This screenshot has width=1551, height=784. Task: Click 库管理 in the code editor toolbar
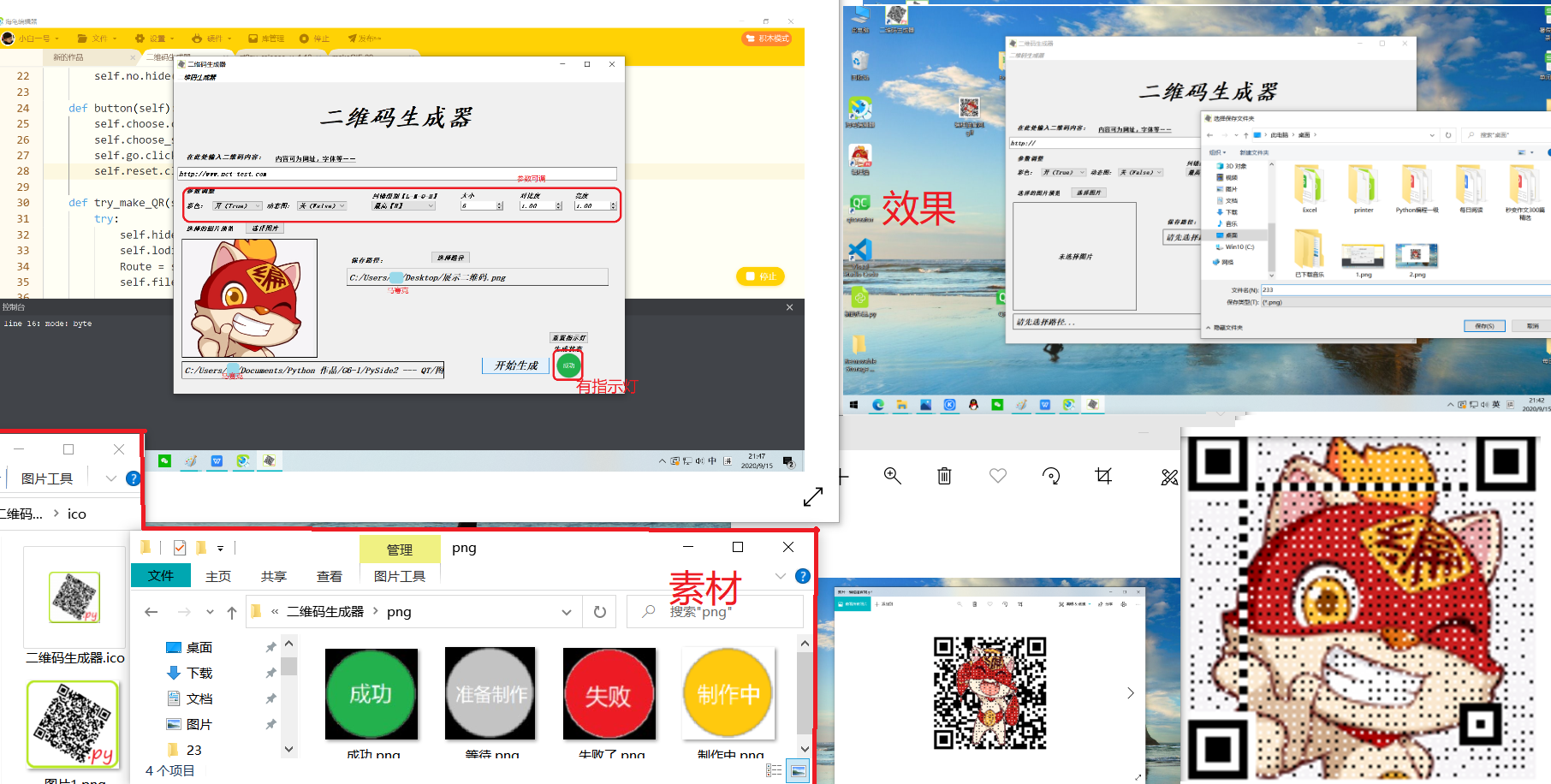[266, 39]
